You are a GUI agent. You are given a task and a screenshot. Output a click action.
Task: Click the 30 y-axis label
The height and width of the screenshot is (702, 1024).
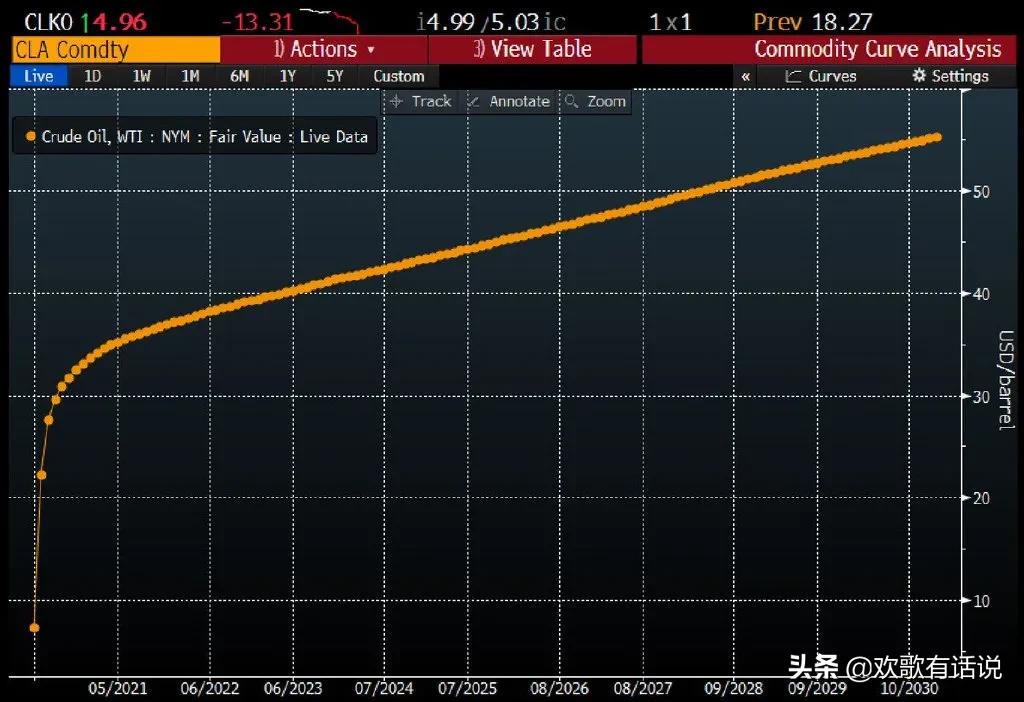pos(981,397)
